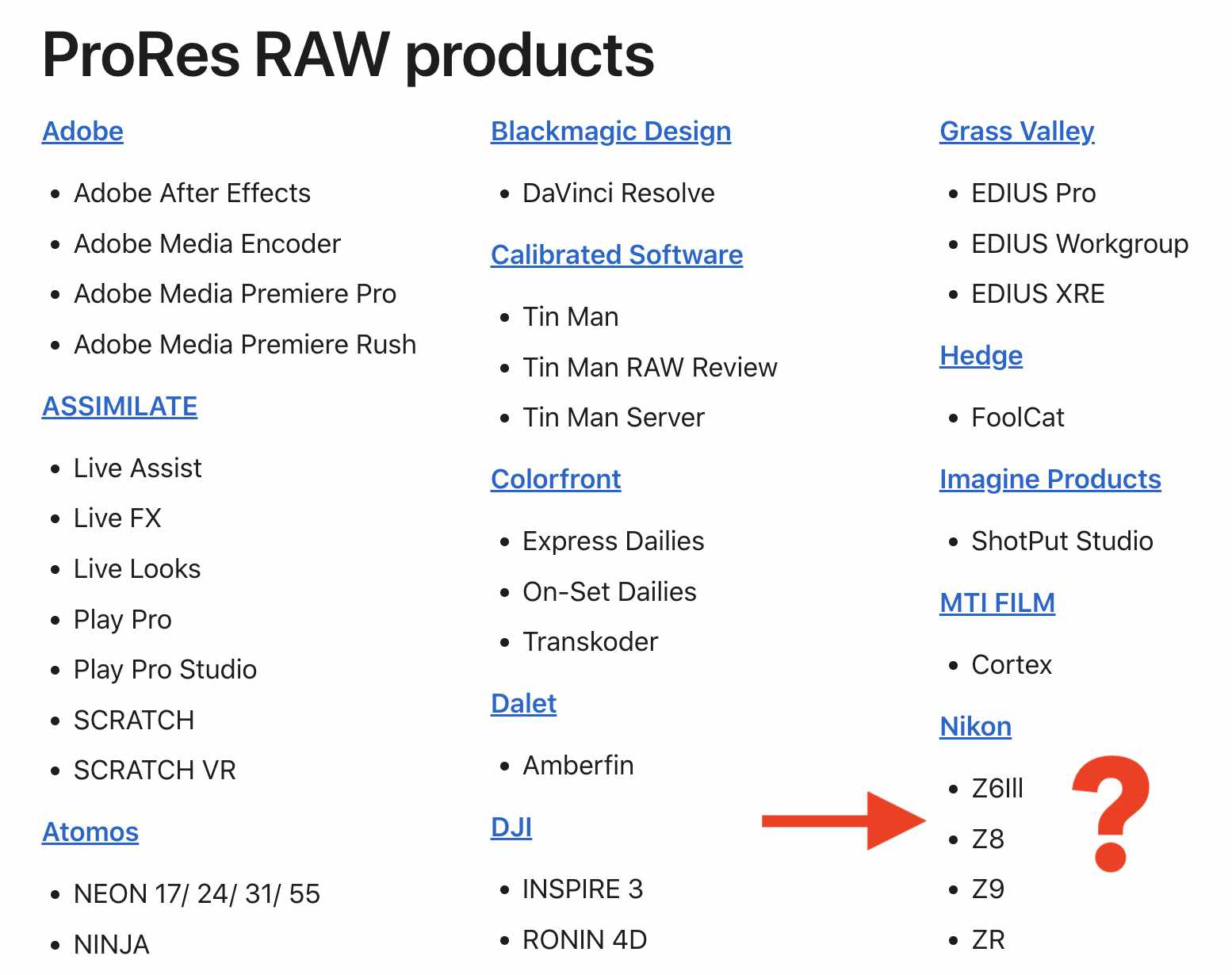Visit the MTI FILM link
Image resolution: width=1232 pixels, height=975 pixels.
pos(997,603)
